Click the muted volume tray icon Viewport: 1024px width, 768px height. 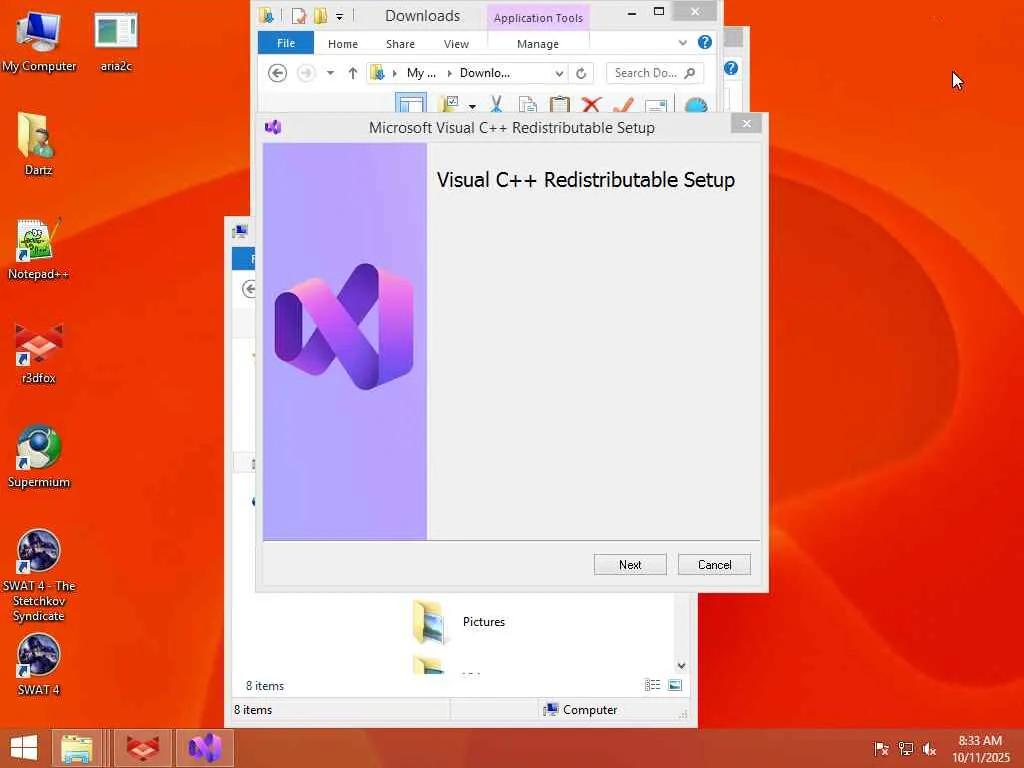(929, 748)
